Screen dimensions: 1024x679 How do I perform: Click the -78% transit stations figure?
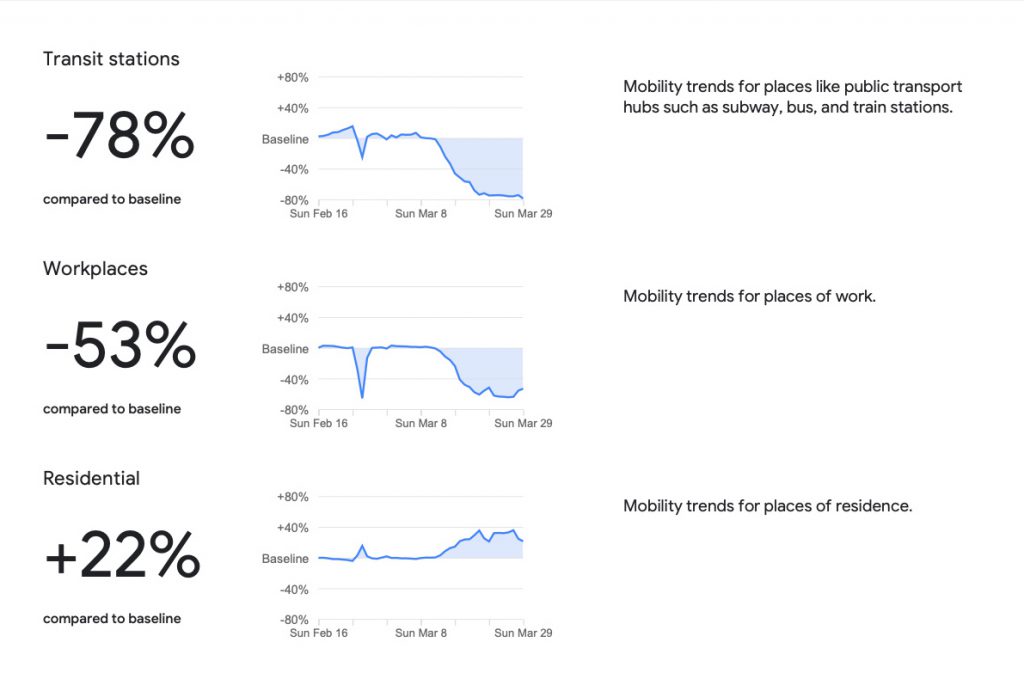click(120, 135)
